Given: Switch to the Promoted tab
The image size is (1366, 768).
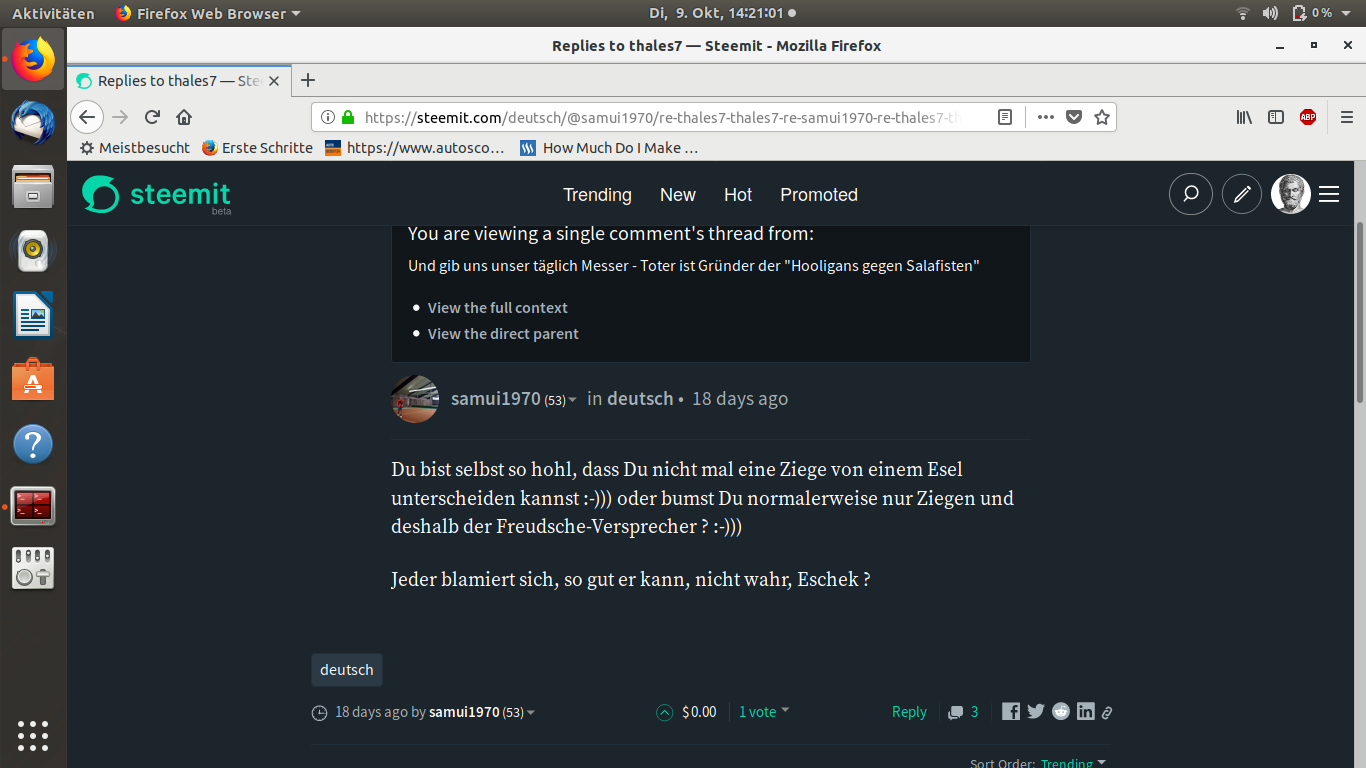Looking at the screenshot, I should point(819,195).
